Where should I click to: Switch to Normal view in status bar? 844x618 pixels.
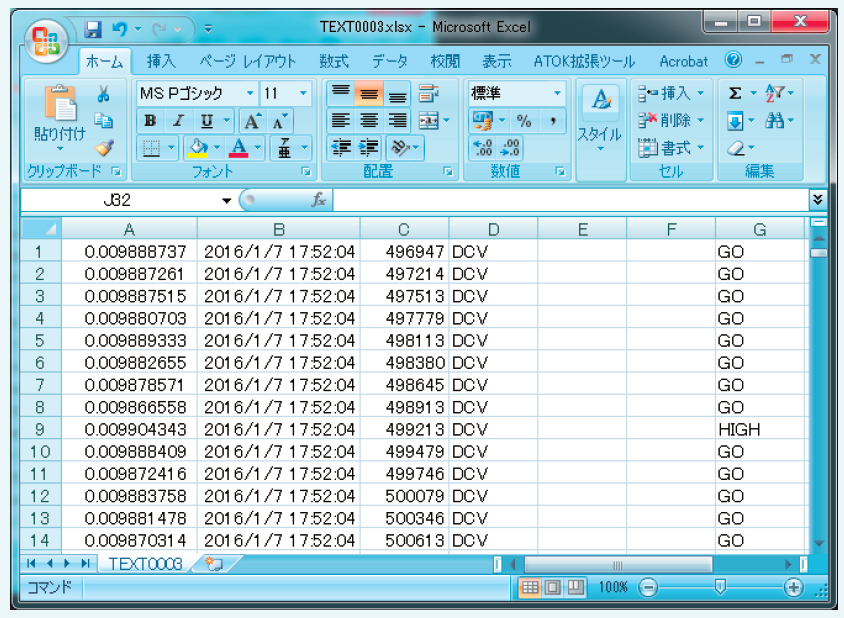tap(530, 587)
